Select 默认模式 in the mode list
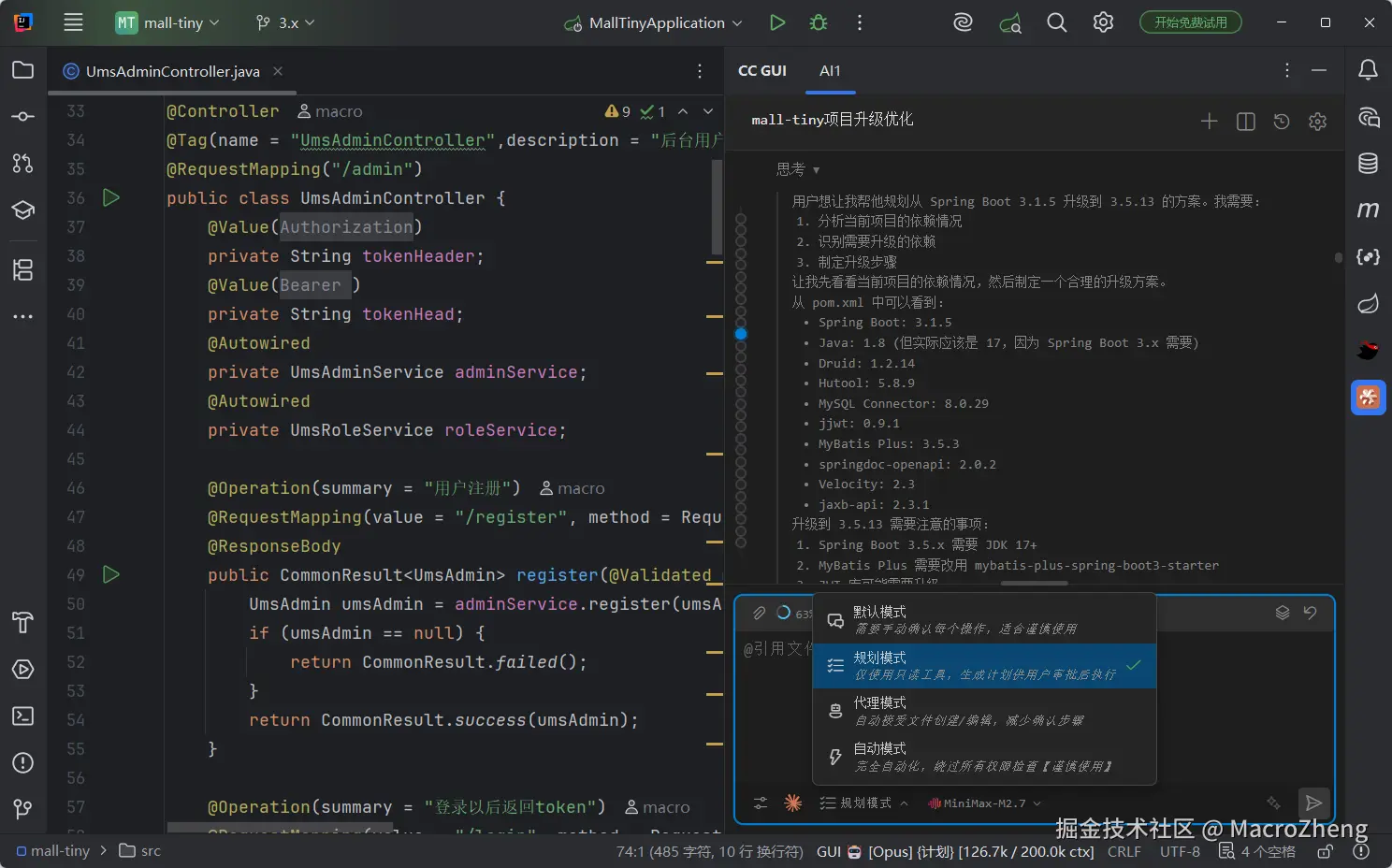The image size is (1392, 868). tap(984, 620)
